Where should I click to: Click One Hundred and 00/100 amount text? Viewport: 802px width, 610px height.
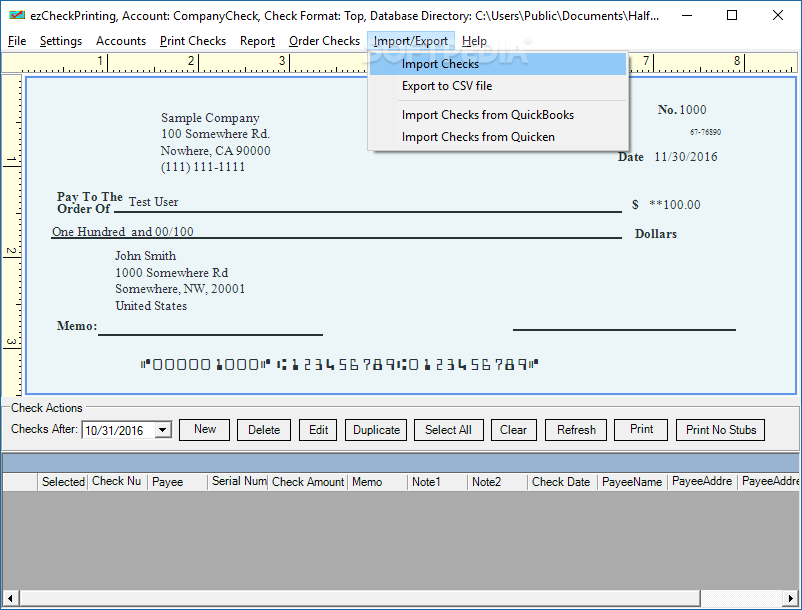[x=123, y=232]
